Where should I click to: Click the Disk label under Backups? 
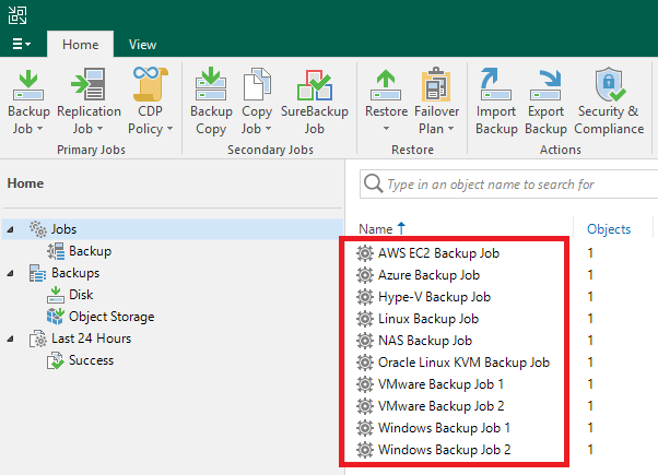(81, 295)
